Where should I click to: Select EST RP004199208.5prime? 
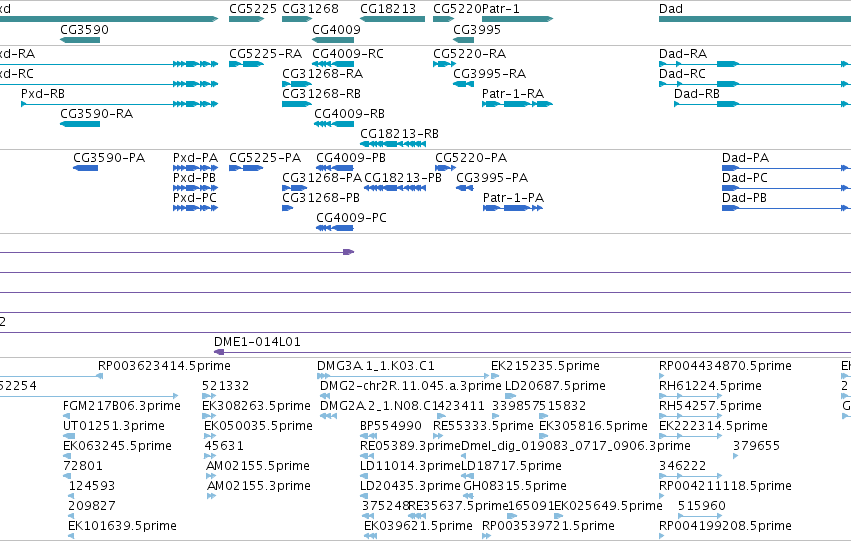(x=662, y=536)
